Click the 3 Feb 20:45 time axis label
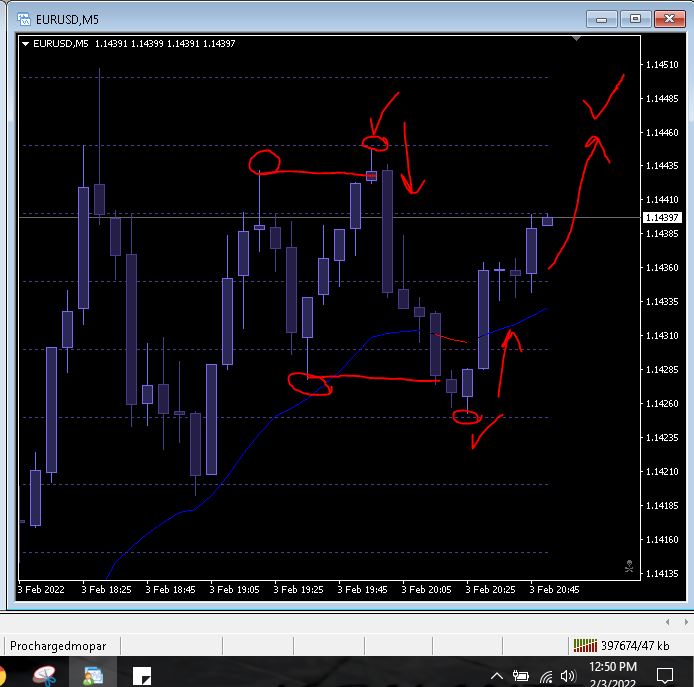694x687 pixels. tap(554, 590)
